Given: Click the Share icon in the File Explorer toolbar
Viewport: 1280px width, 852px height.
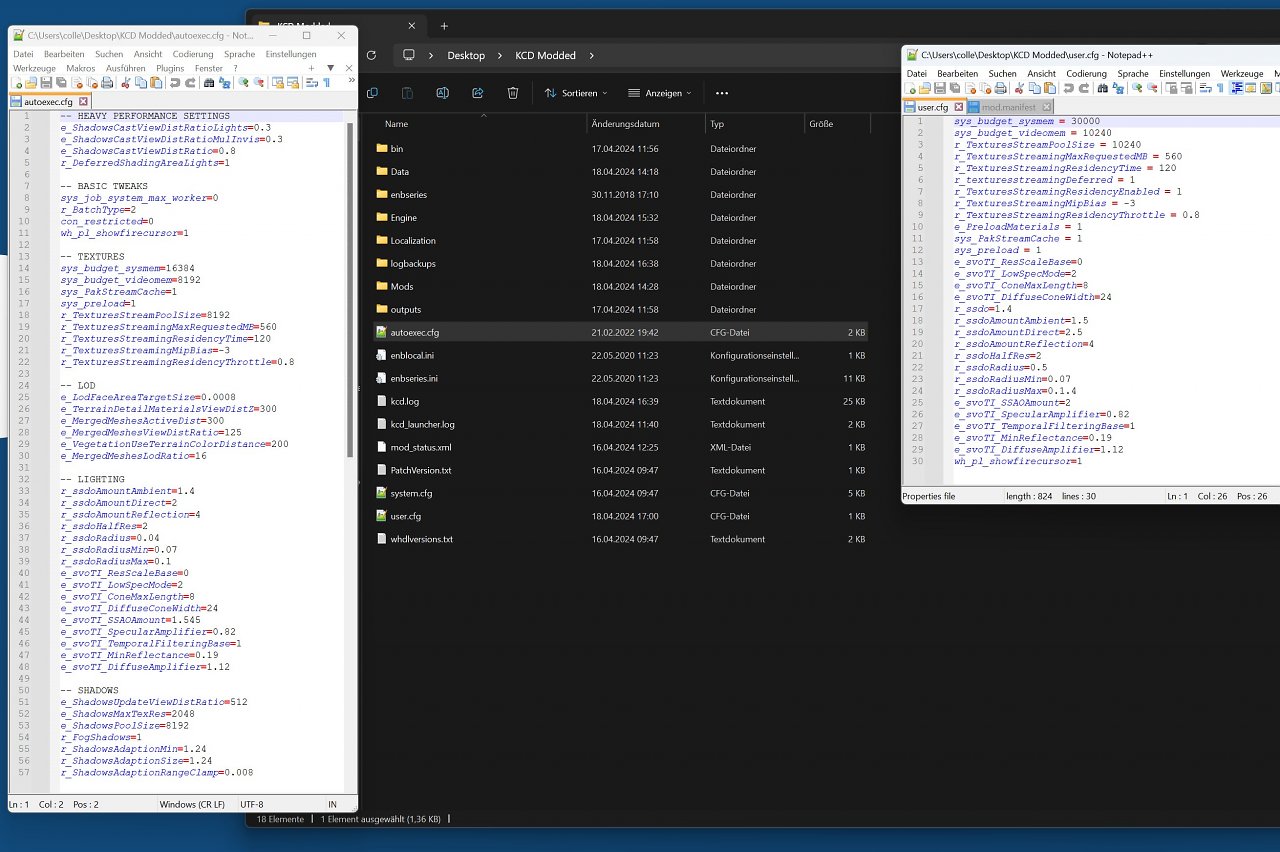Looking at the screenshot, I should [x=477, y=93].
